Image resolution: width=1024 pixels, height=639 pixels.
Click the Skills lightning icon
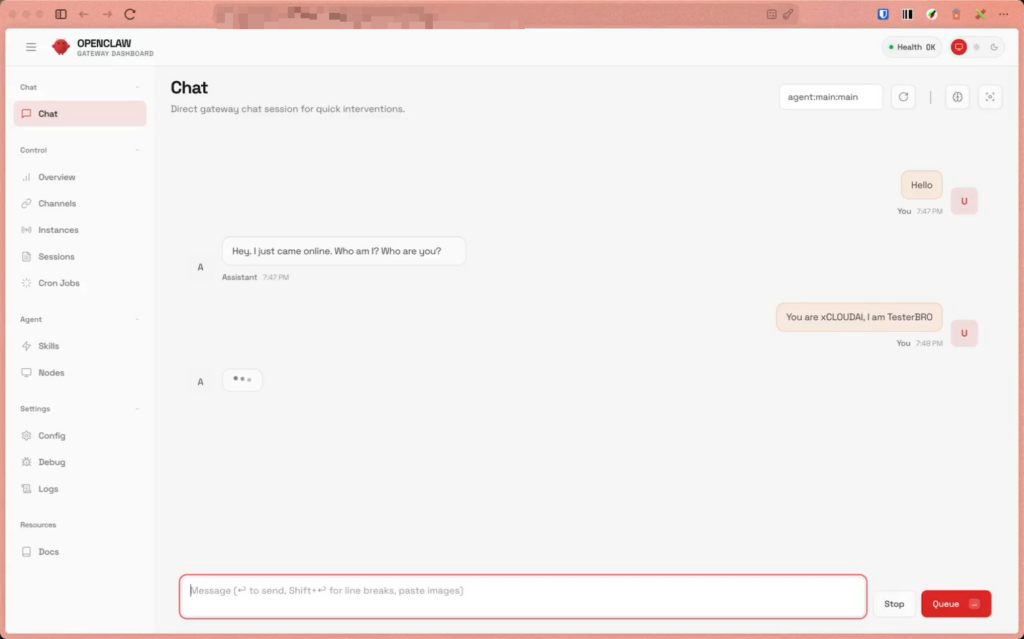tap(26, 346)
